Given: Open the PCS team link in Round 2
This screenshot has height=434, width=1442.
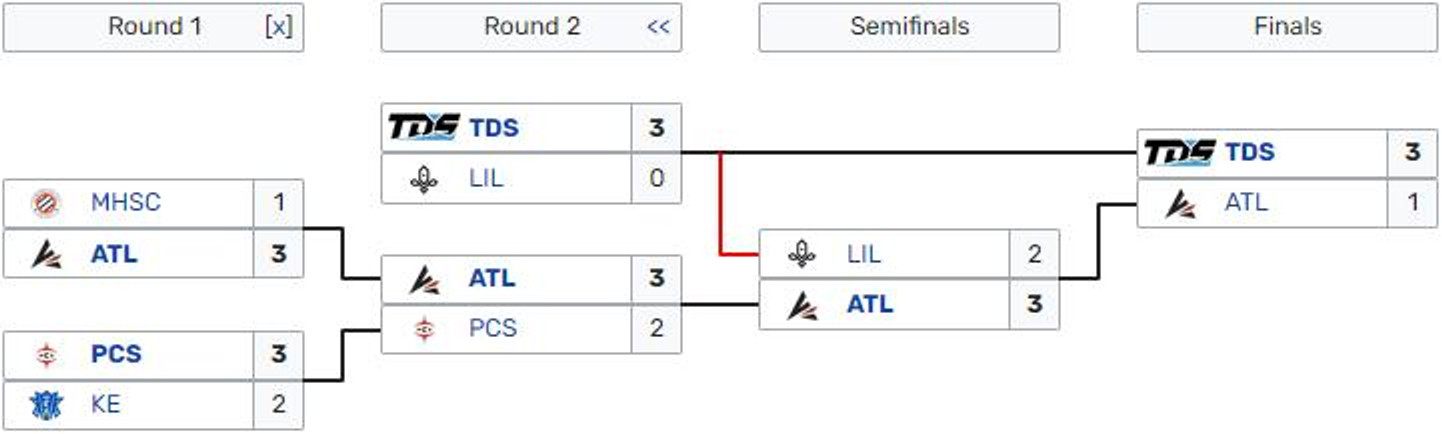Looking at the screenshot, I should (493, 329).
